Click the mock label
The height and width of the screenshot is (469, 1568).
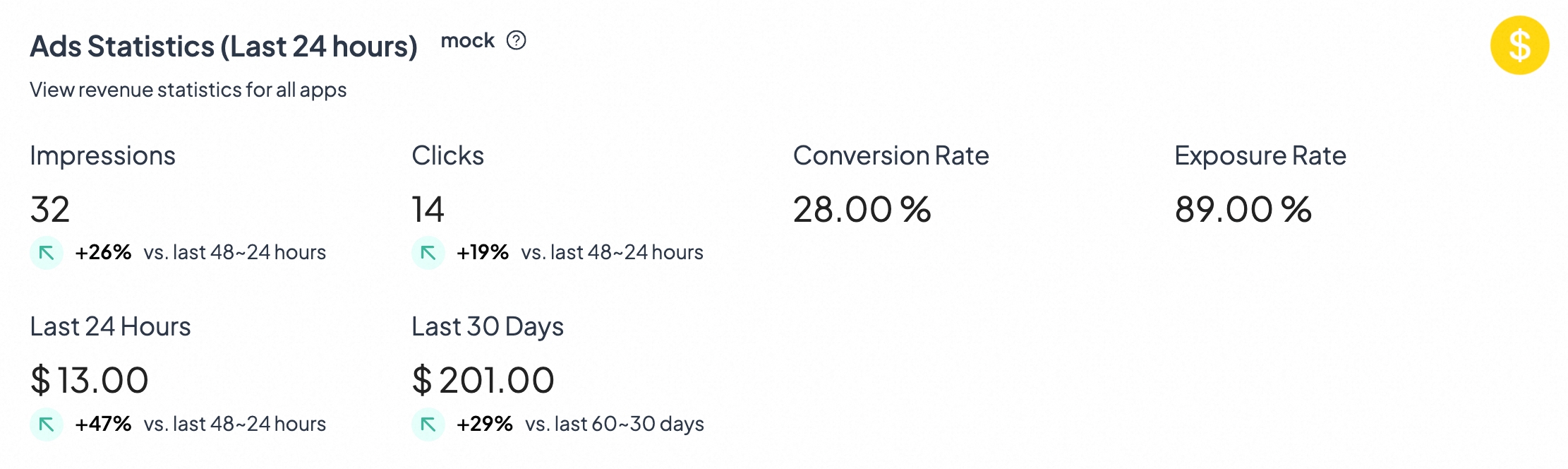click(x=467, y=41)
